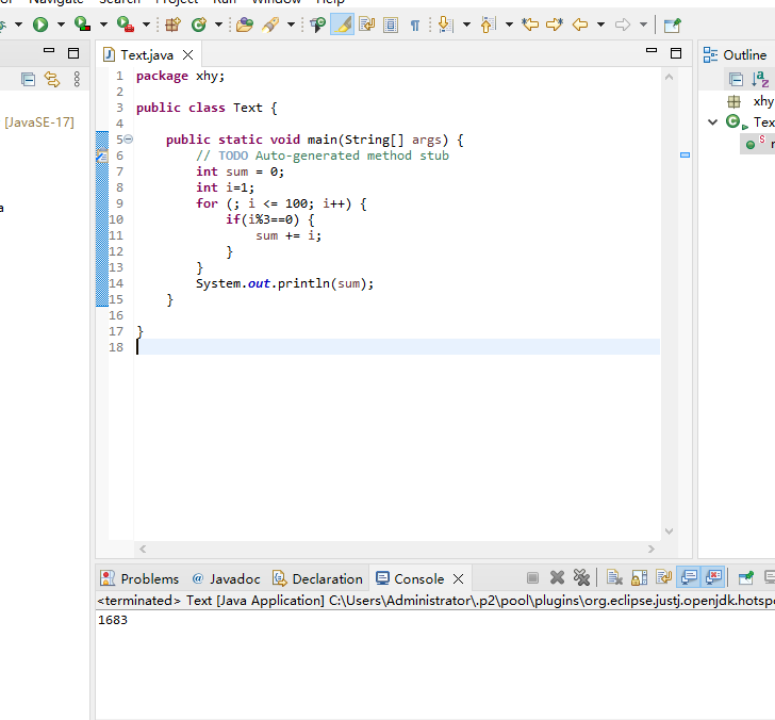775x720 pixels.
Task: Collapse the Text class node in Outline
Action: click(x=713, y=122)
